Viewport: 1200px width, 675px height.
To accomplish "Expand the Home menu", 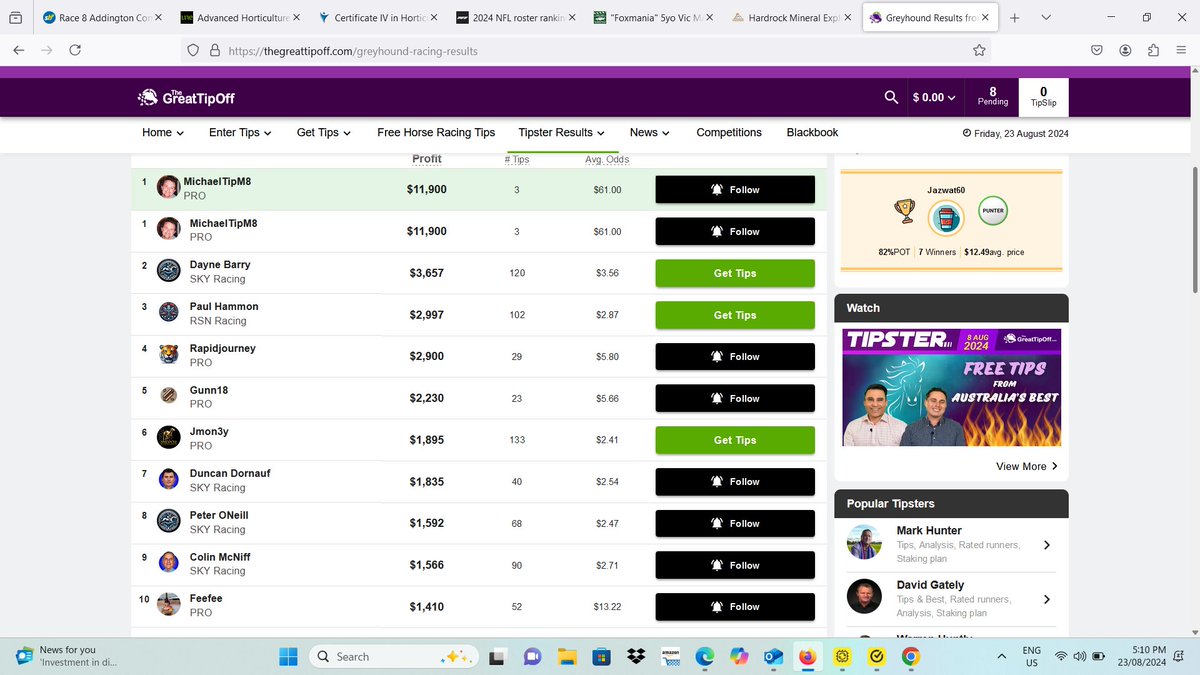I will [163, 132].
